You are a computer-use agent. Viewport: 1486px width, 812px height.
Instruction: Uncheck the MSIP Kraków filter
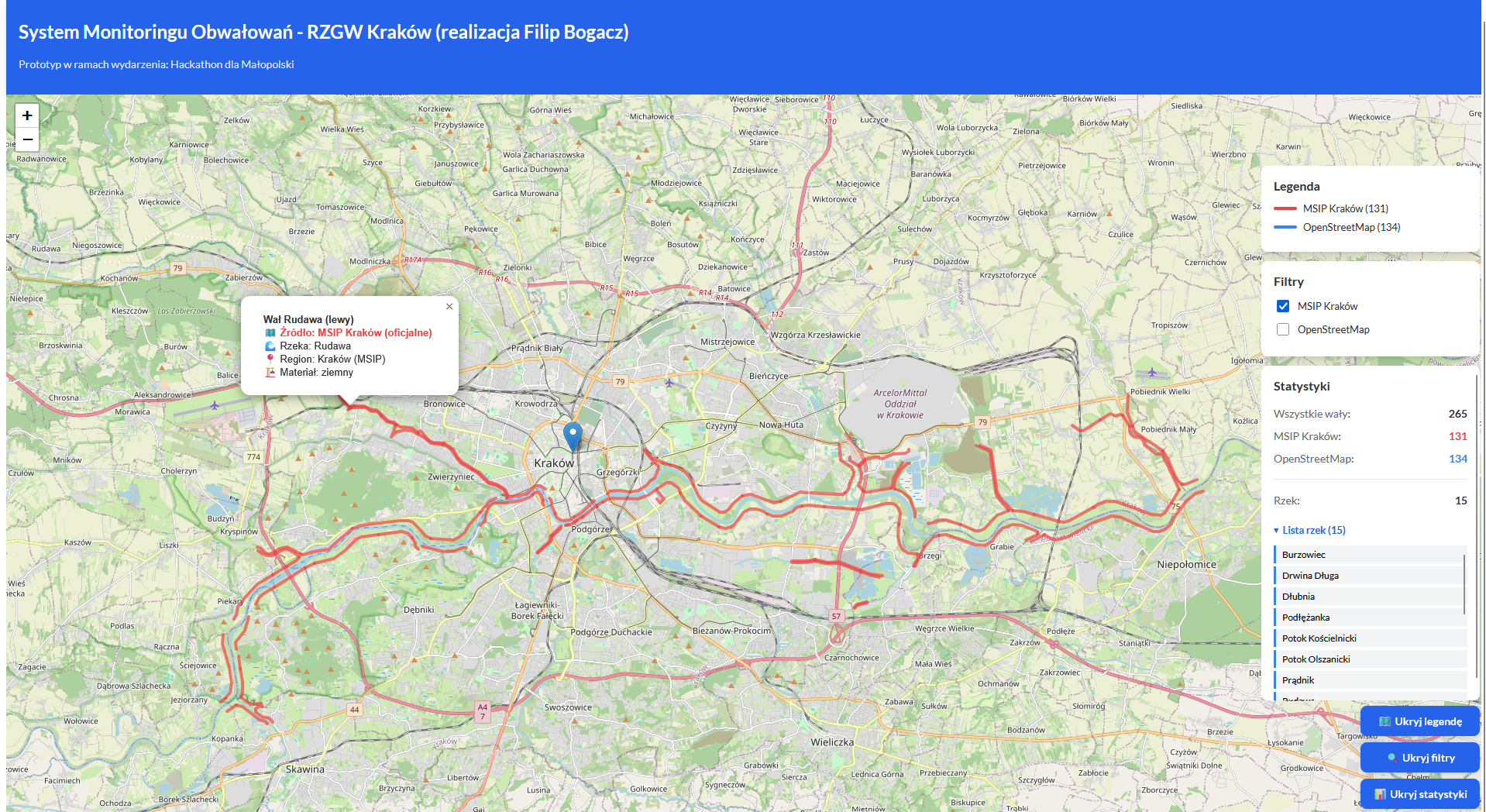(x=1283, y=306)
